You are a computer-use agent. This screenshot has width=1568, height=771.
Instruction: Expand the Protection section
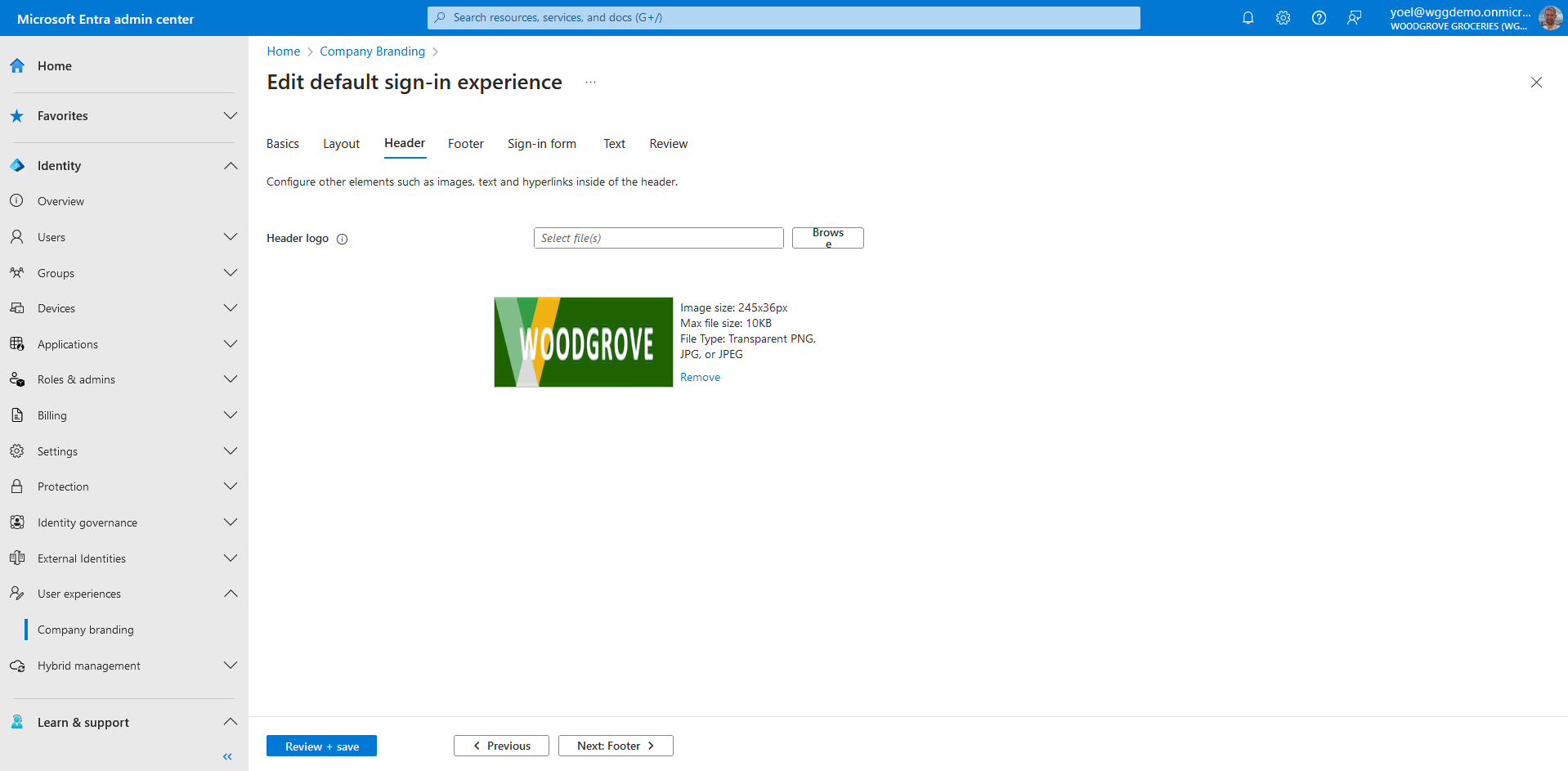pyautogui.click(x=231, y=486)
